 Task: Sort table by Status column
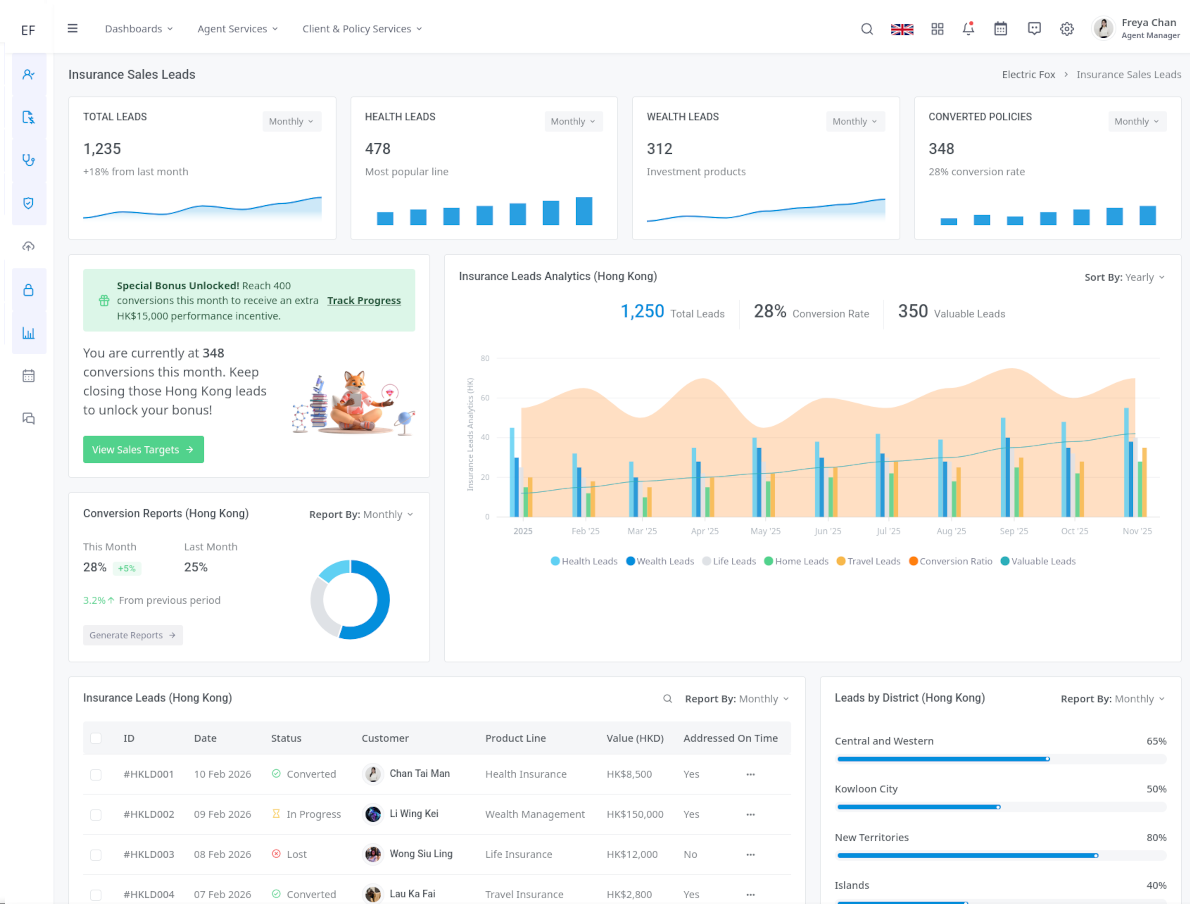tap(286, 739)
